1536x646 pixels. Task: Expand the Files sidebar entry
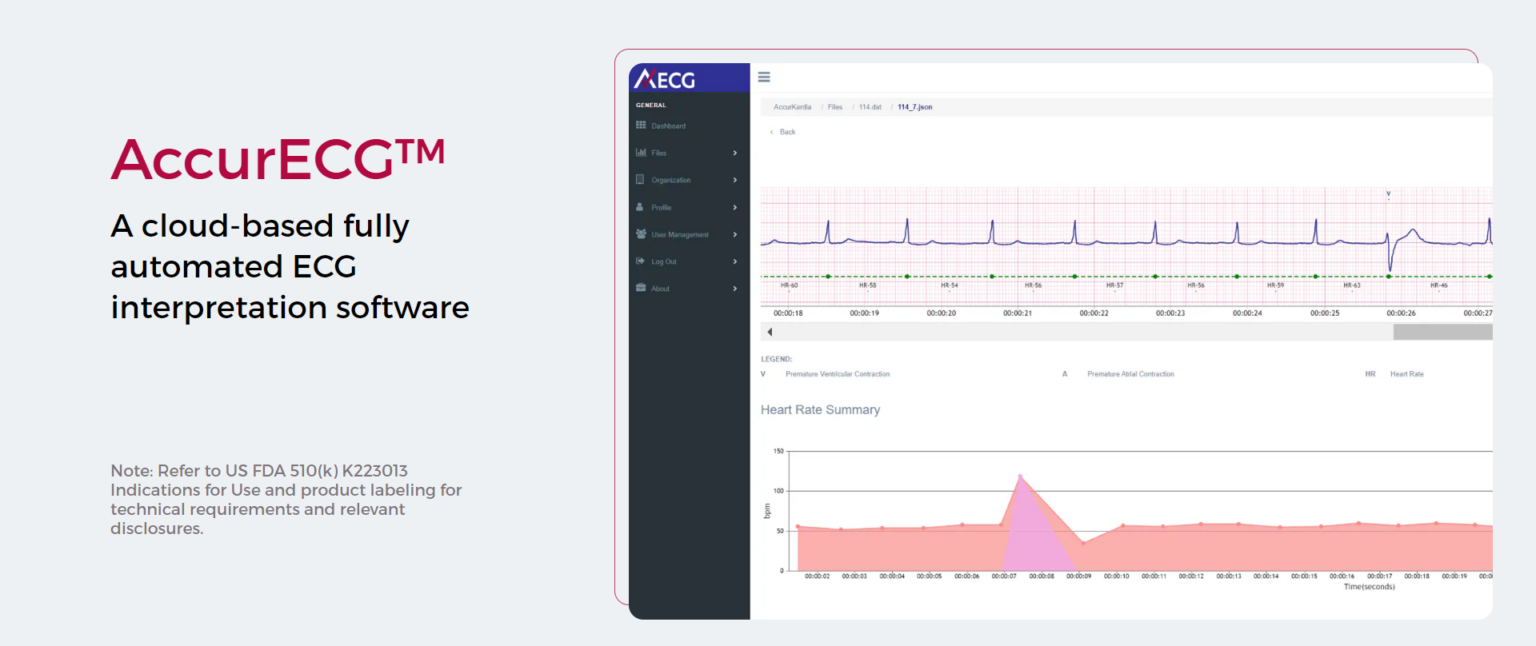(x=733, y=152)
